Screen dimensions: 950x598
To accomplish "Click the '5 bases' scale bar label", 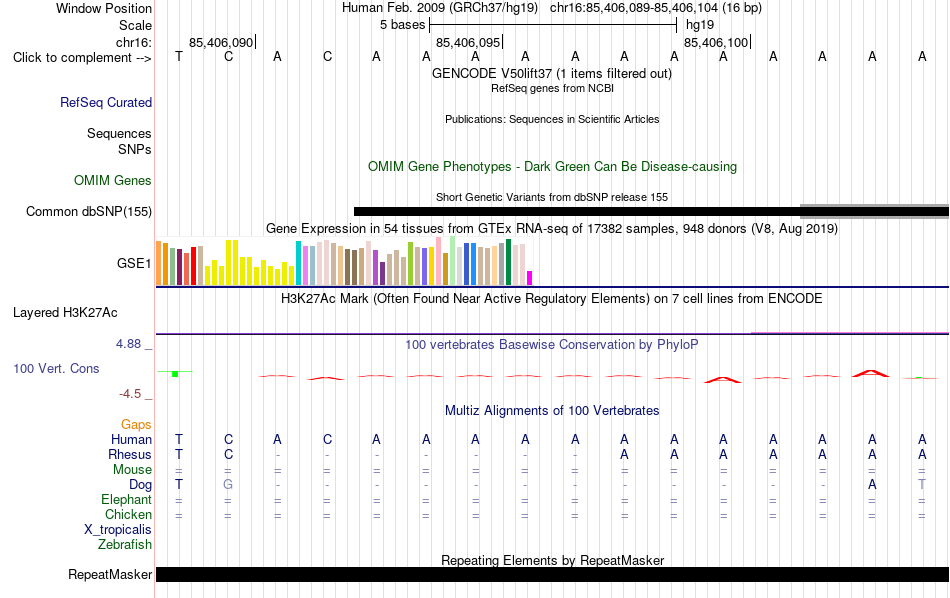I will (402, 25).
